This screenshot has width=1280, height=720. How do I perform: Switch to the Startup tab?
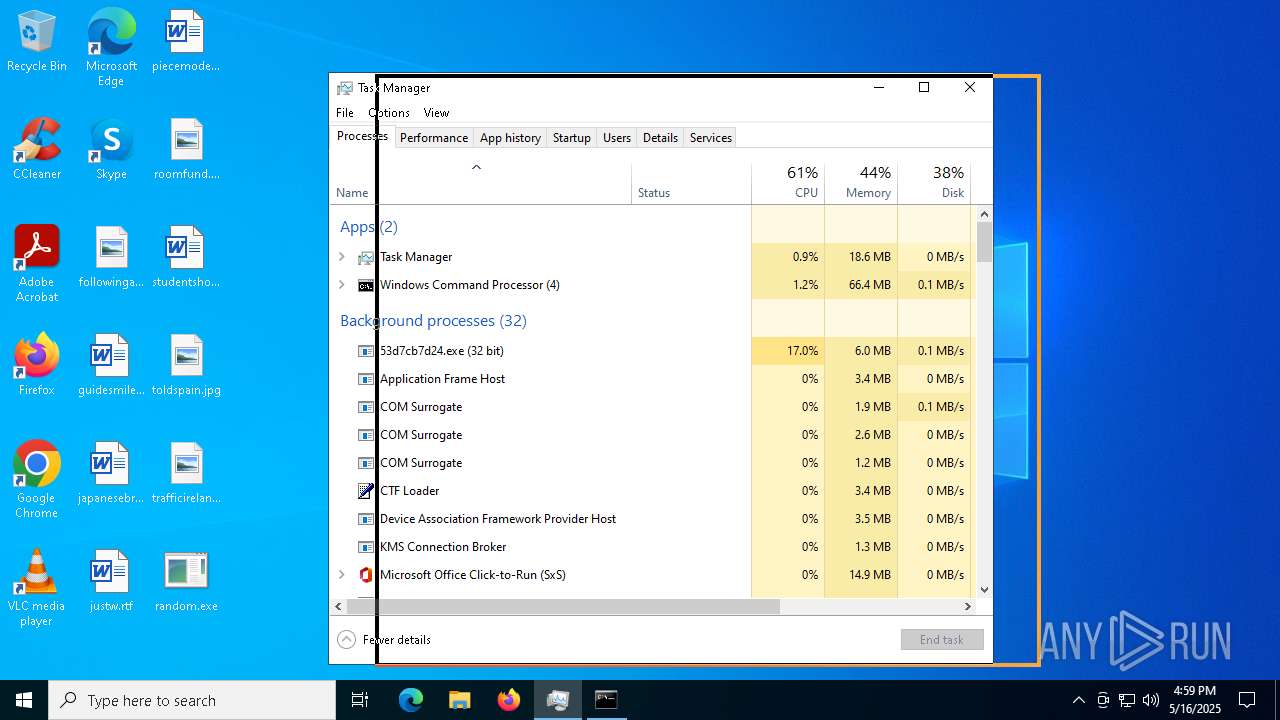572,138
